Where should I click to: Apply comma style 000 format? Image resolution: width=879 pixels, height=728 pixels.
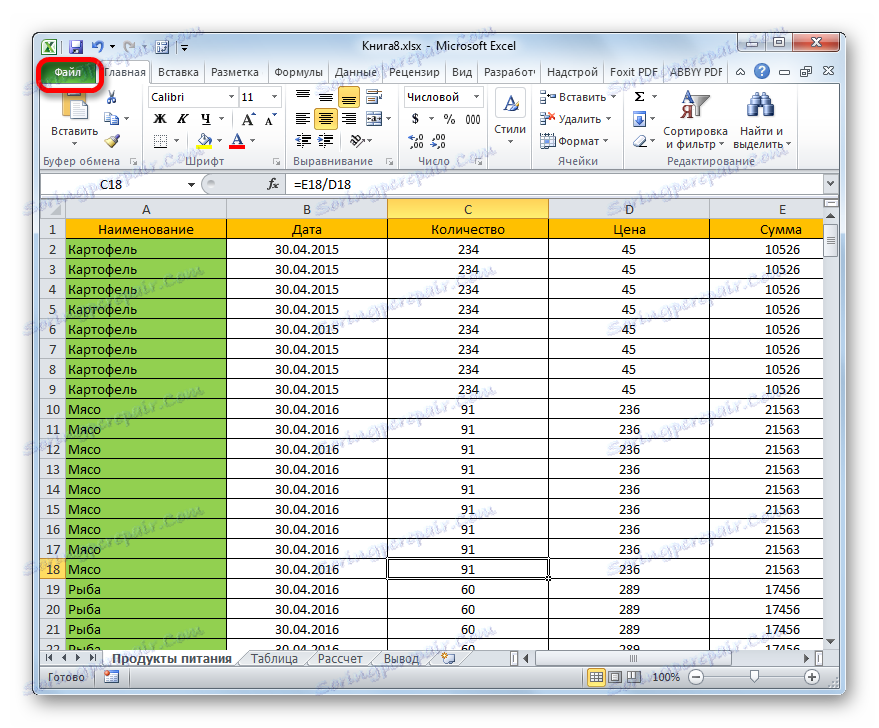coord(473,119)
